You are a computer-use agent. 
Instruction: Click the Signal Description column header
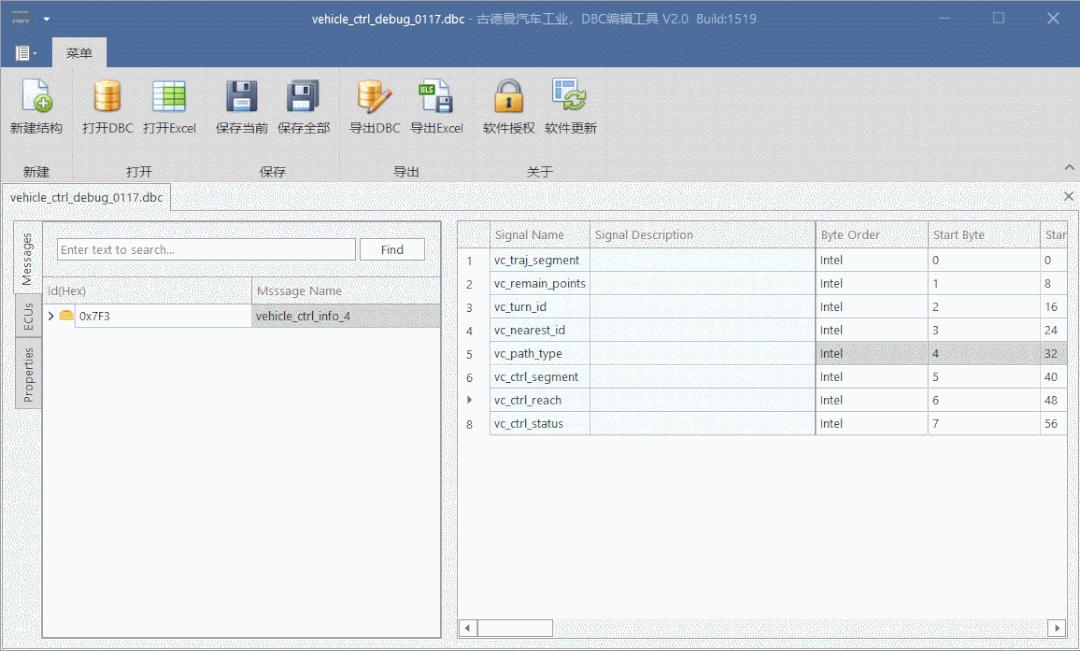coord(703,235)
